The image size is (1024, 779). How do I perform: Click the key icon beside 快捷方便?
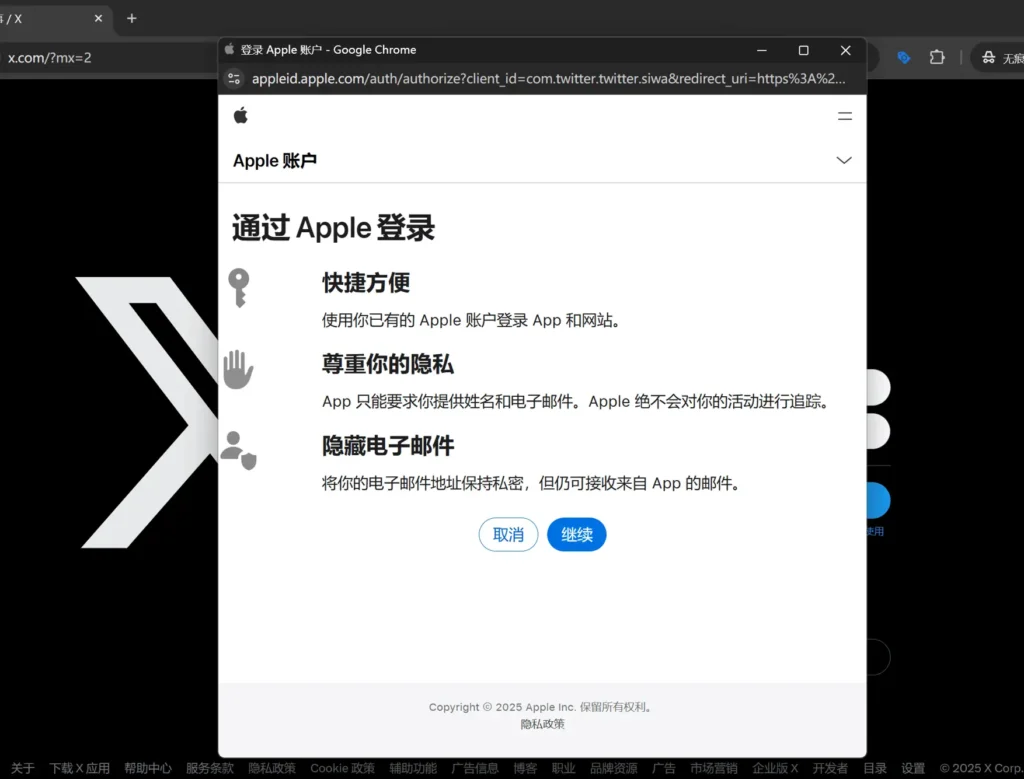click(238, 287)
